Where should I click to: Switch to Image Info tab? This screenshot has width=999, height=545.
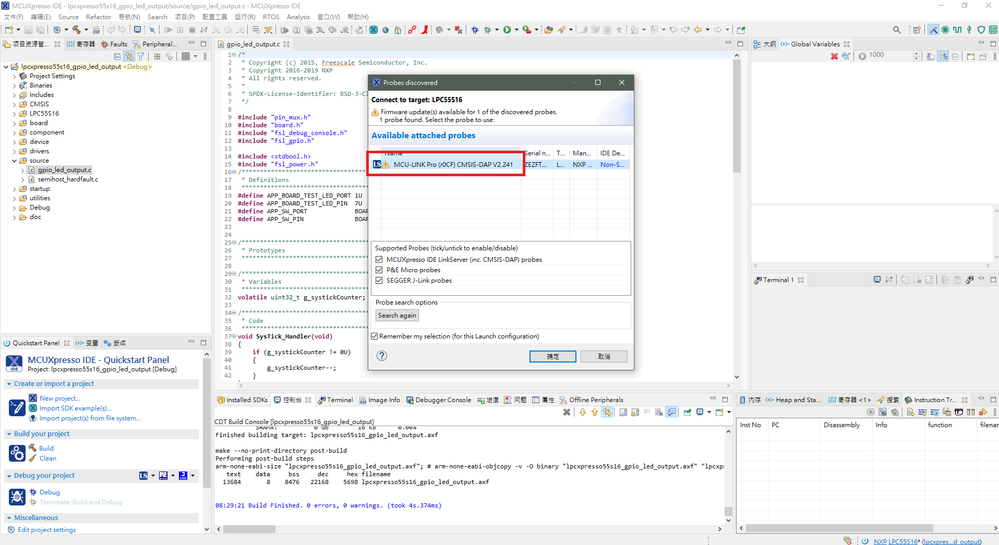(x=379, y=400)
